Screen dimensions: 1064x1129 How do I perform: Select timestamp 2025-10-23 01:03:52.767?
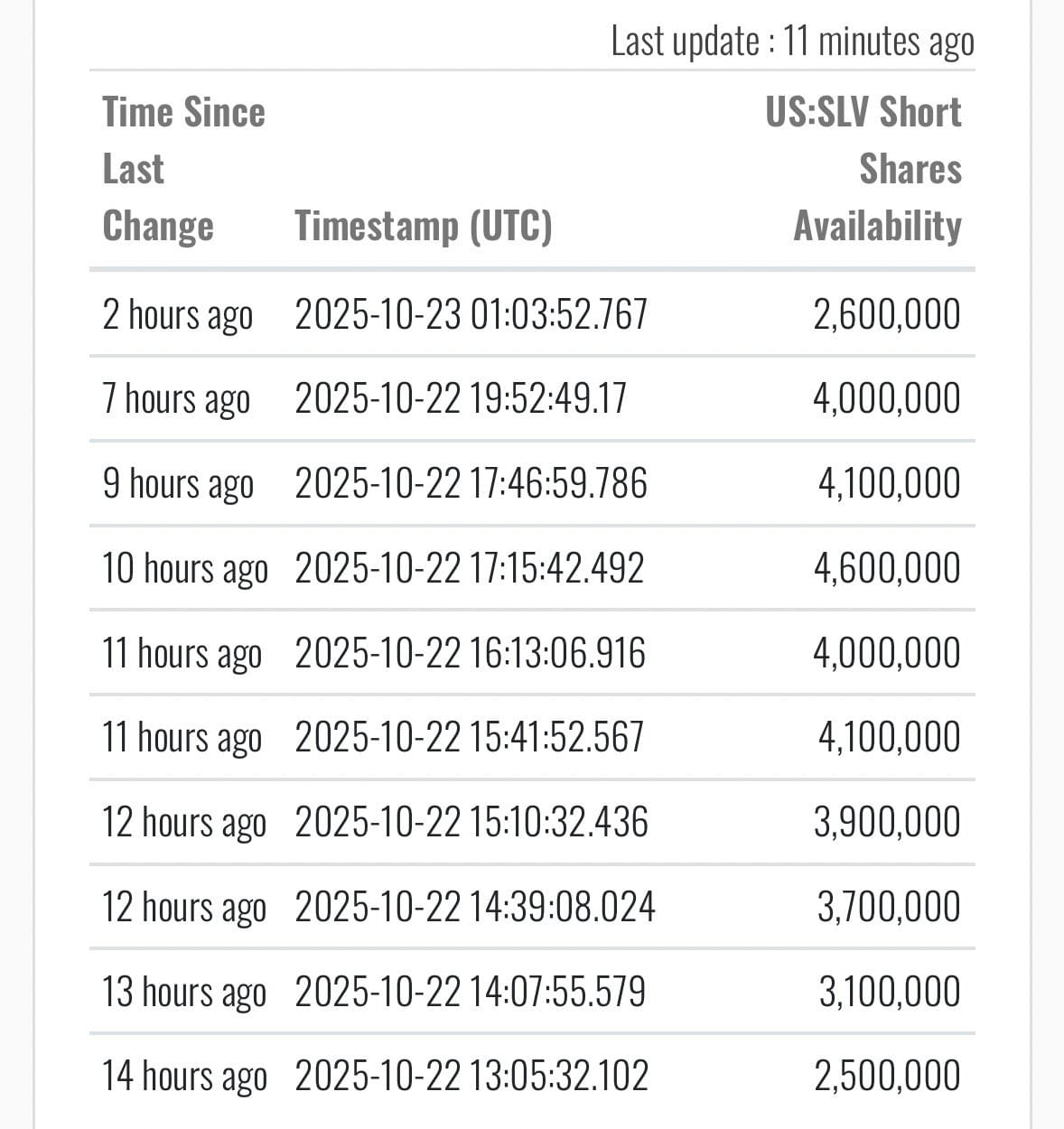point(471,314)
